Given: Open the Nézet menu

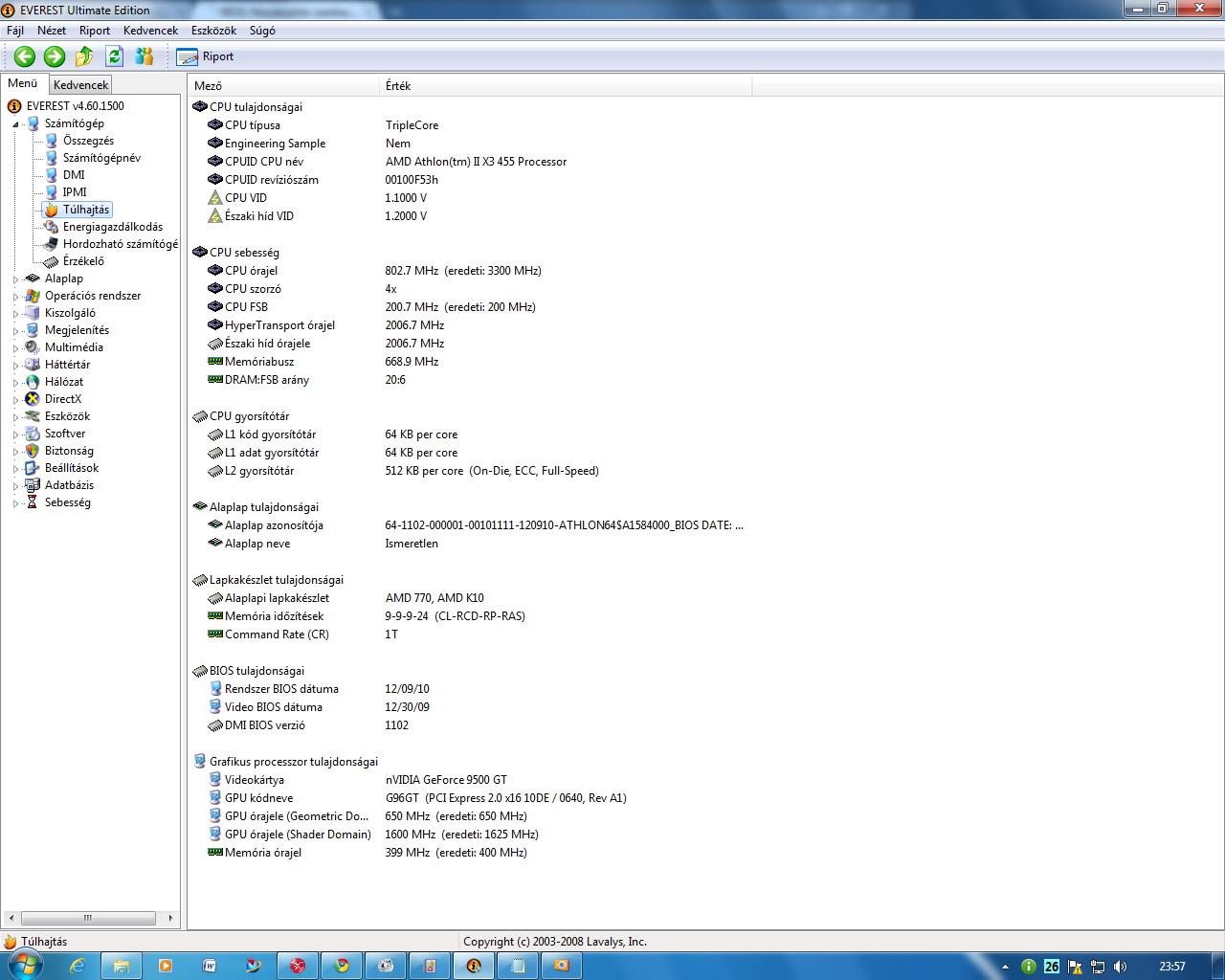Looking at the screenshot, I should [52, 31].
